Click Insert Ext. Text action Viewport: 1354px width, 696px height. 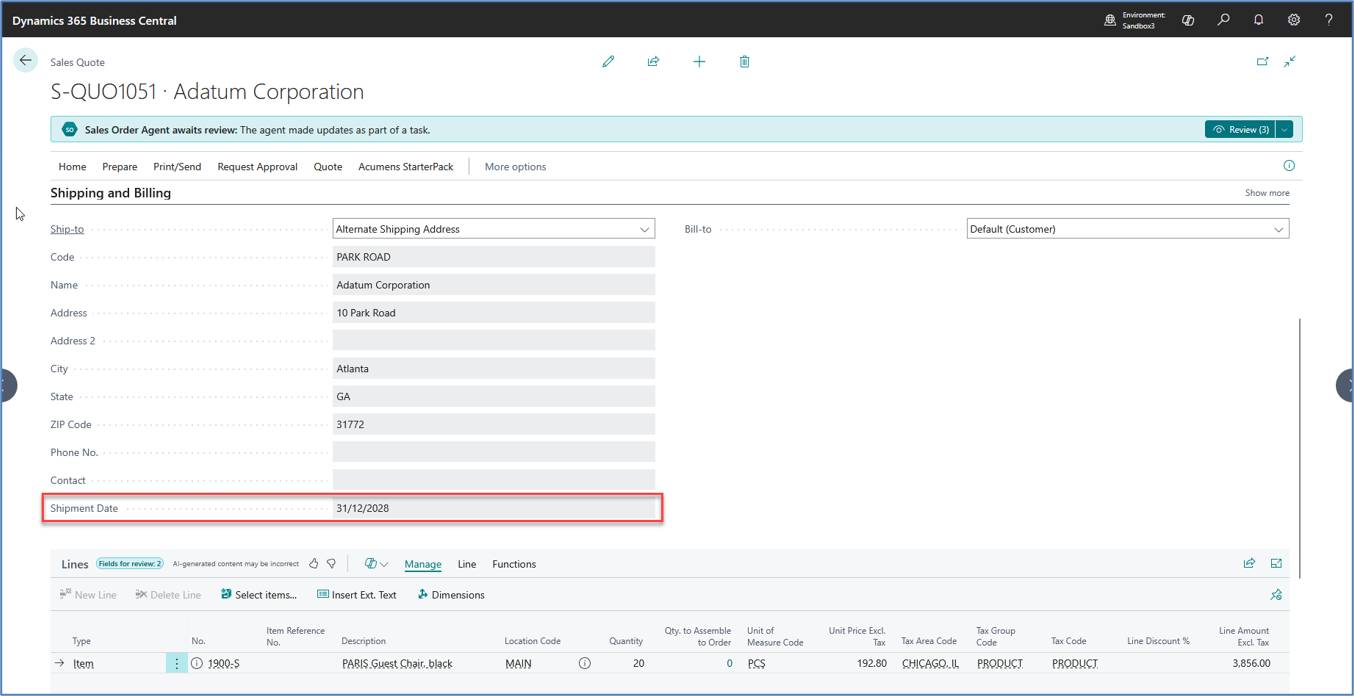pos(357,595)
